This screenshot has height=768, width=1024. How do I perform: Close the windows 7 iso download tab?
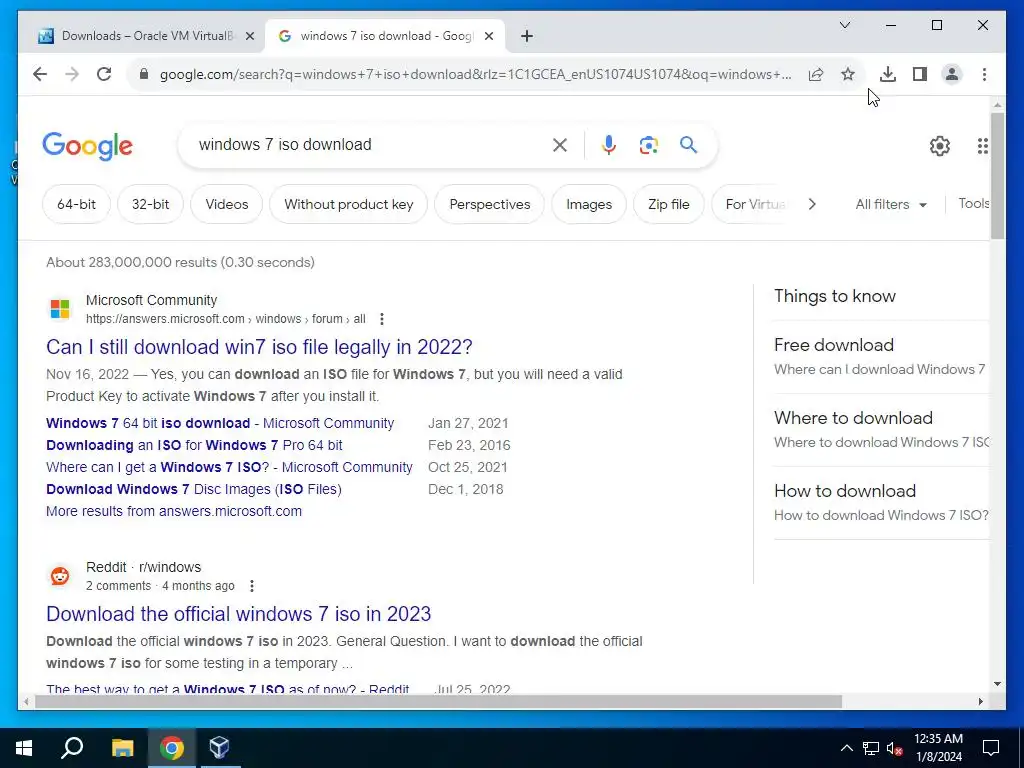point(488,36)
